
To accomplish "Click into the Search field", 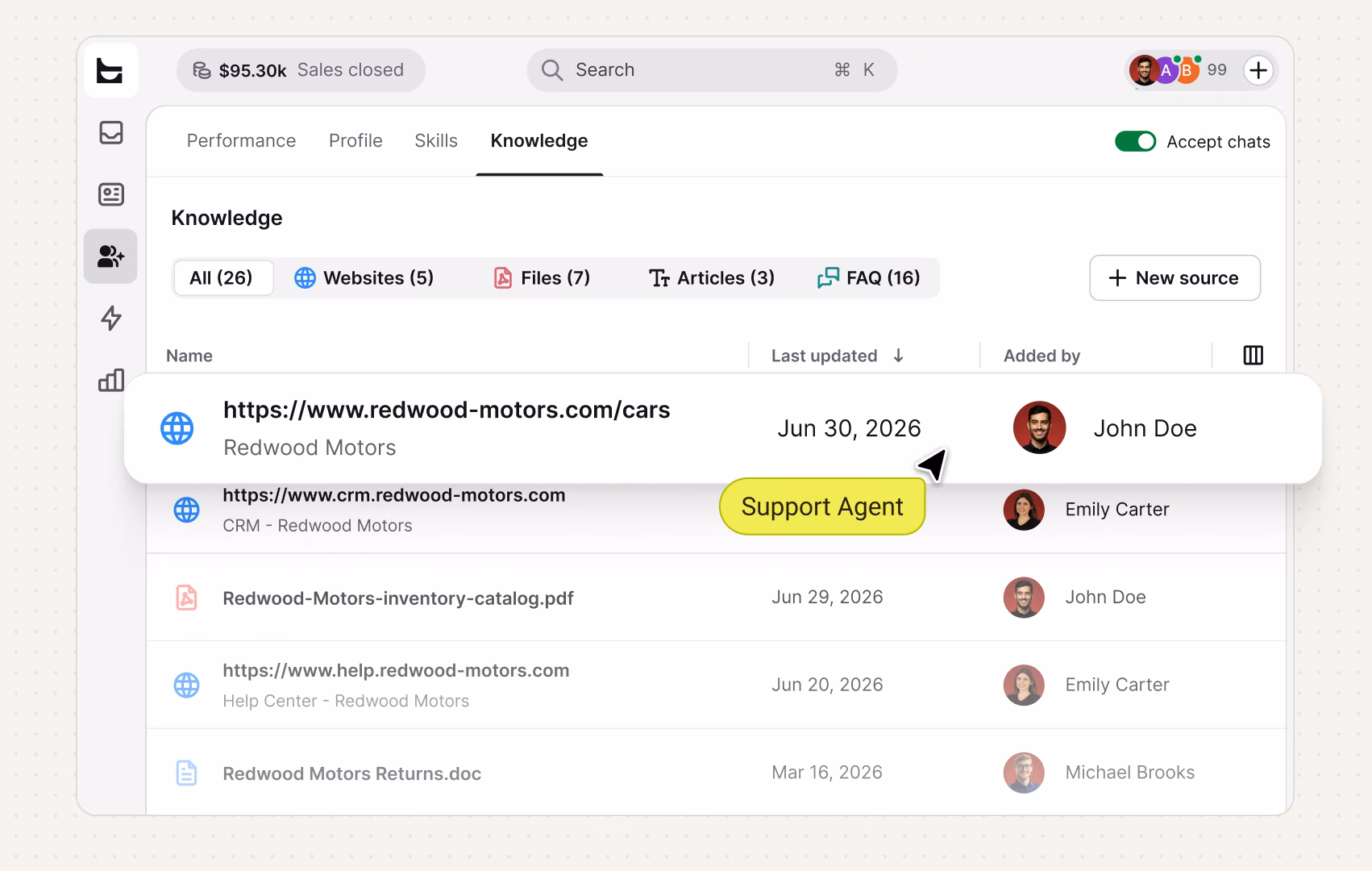I will tap(712, 70).
